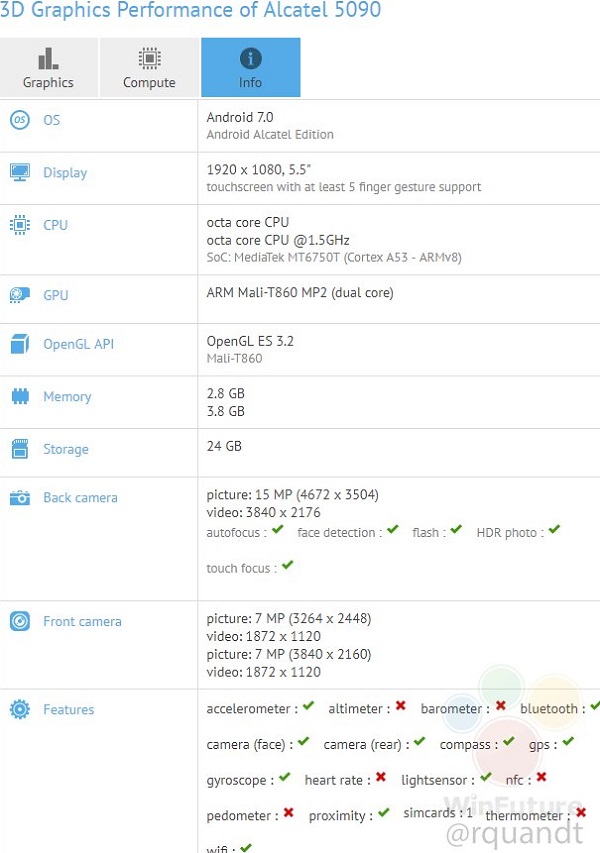This screenshot has width=600, height=853.
Task: Click the autofocus green checkmark
Action: [279, 531]
